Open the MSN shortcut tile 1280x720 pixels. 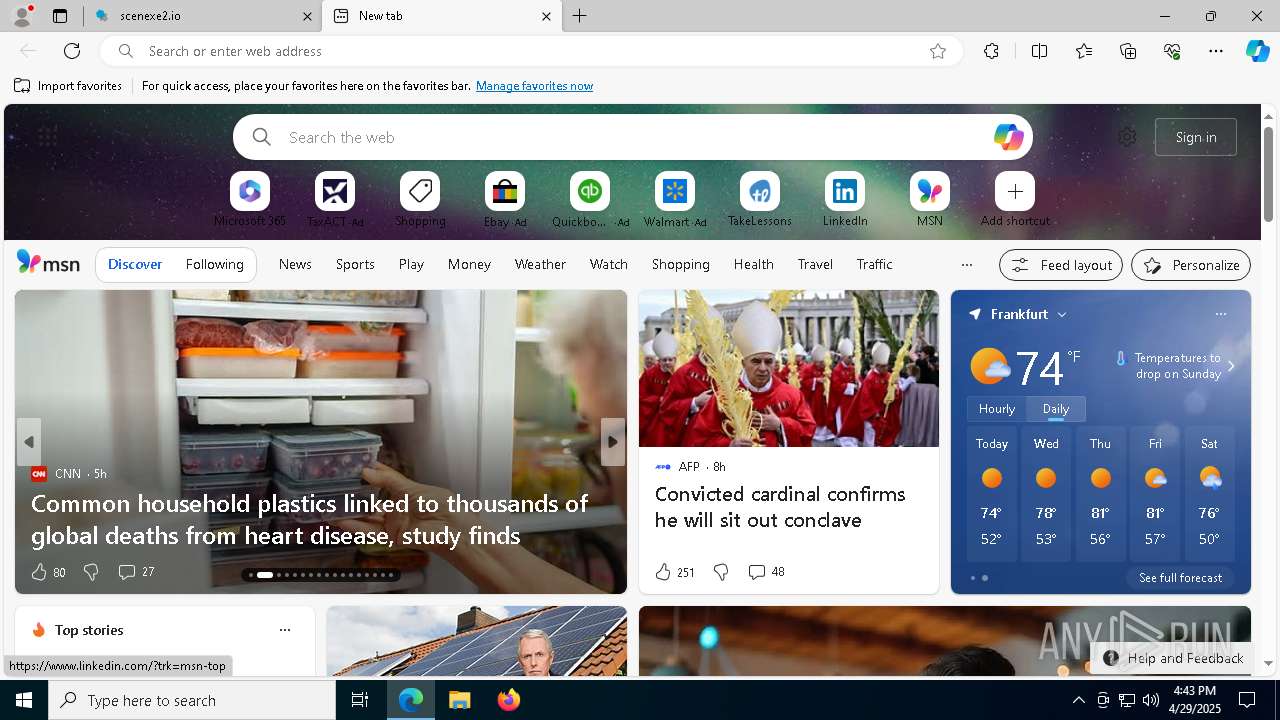pos(930,191)
